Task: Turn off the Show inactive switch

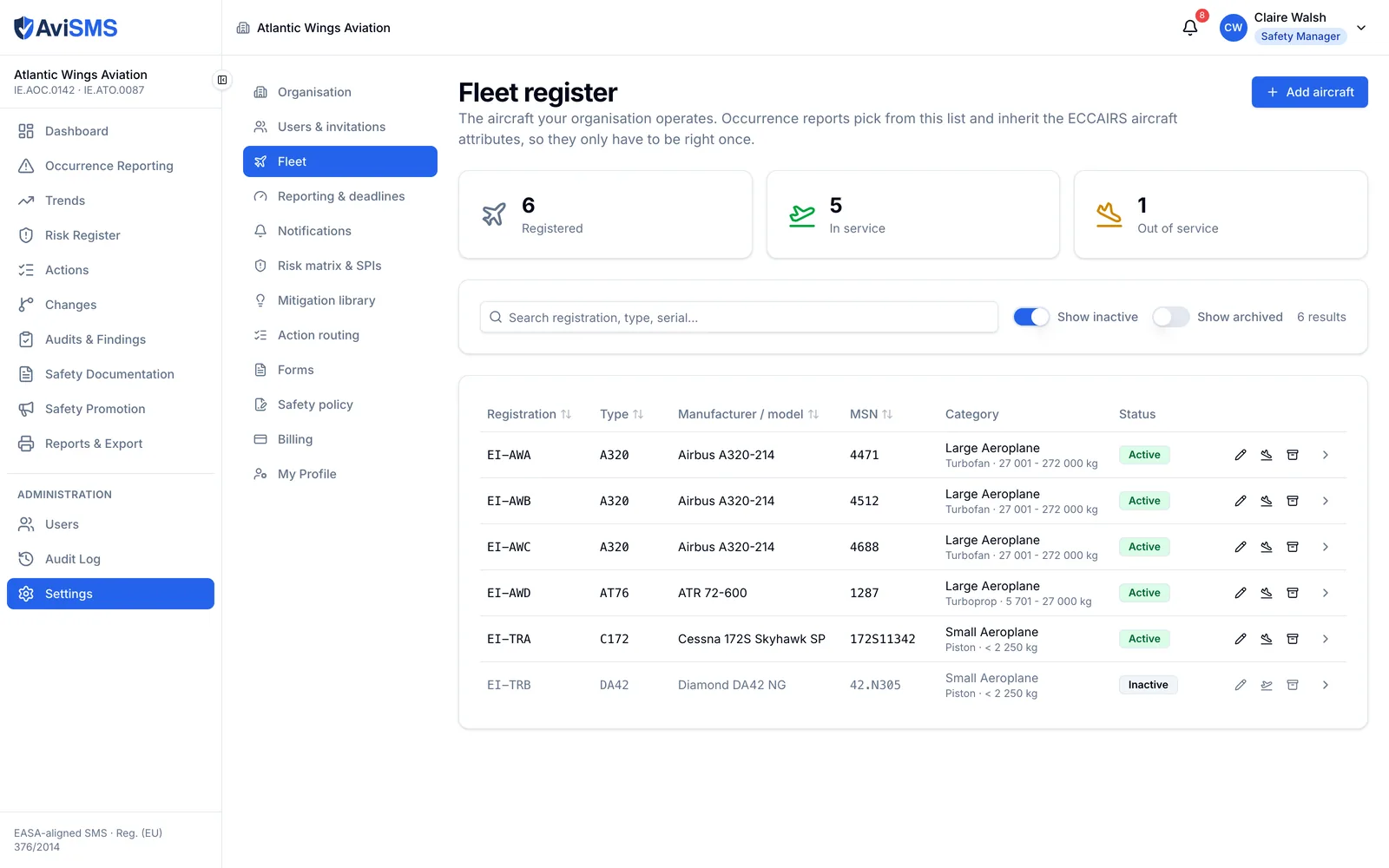Action: click(1031, 317)
